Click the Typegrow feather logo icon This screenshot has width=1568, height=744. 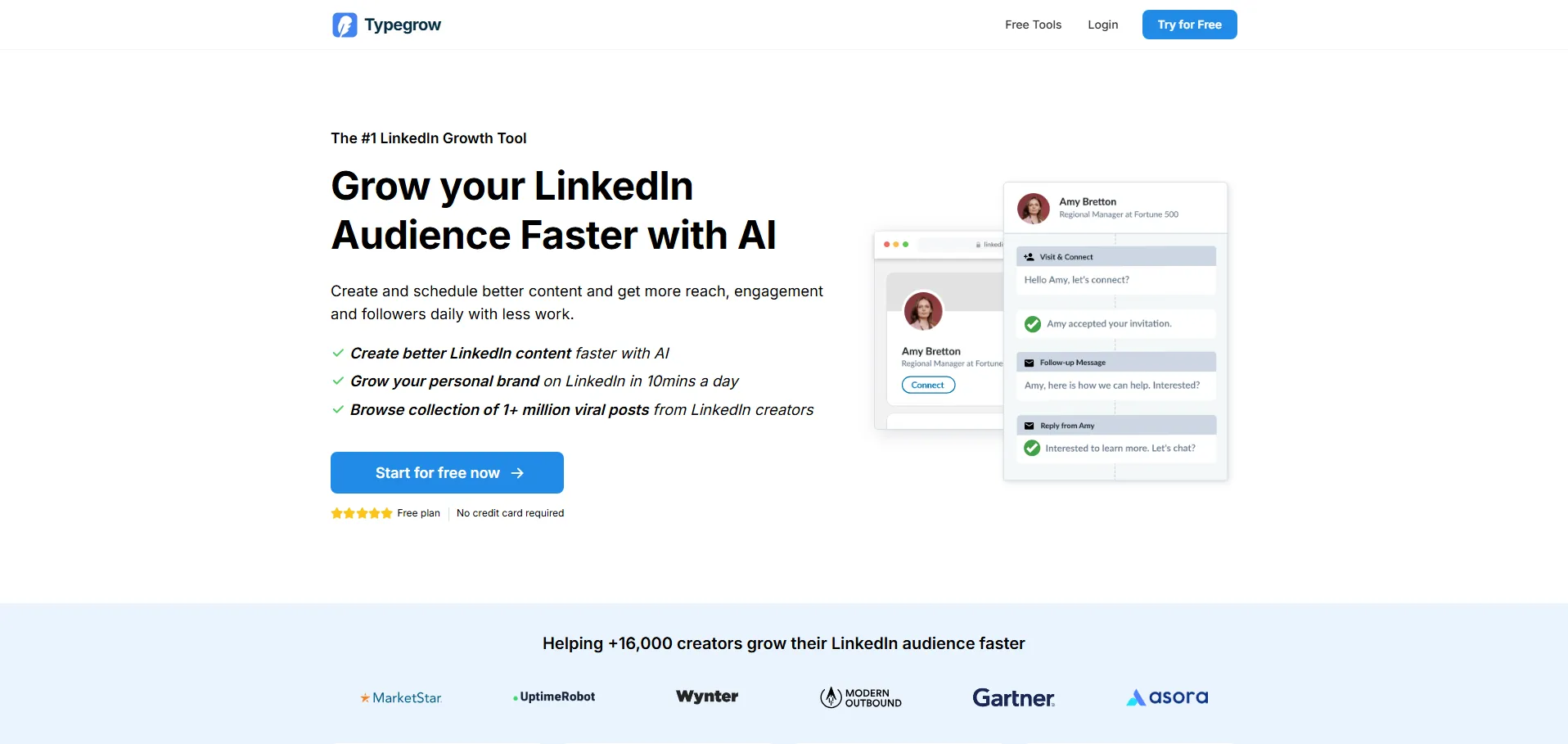pyautogui.click(x=345, y=25)
